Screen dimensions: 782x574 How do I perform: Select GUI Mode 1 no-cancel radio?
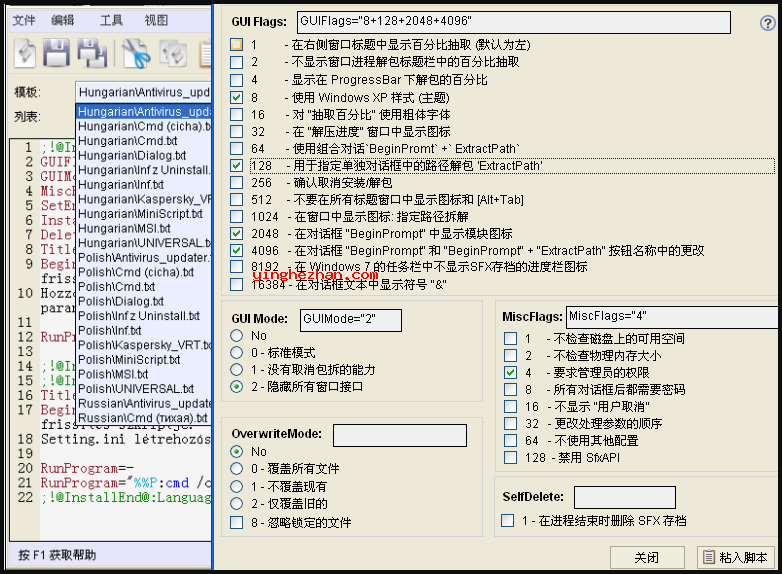click(x=236, y=370)
